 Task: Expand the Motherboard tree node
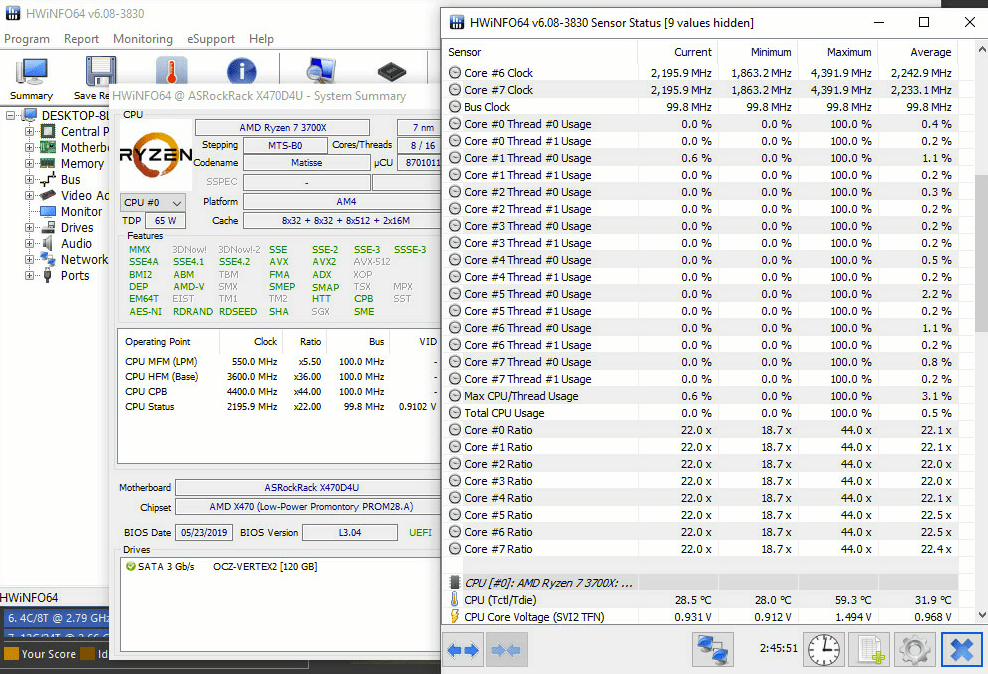(29, 147)
